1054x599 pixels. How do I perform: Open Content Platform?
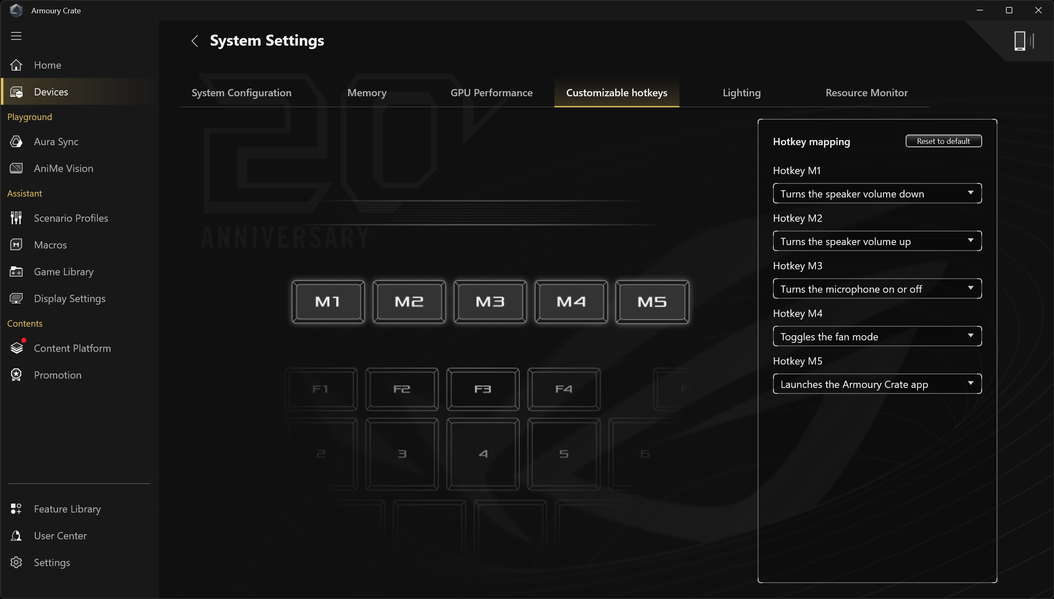point(73,348)
